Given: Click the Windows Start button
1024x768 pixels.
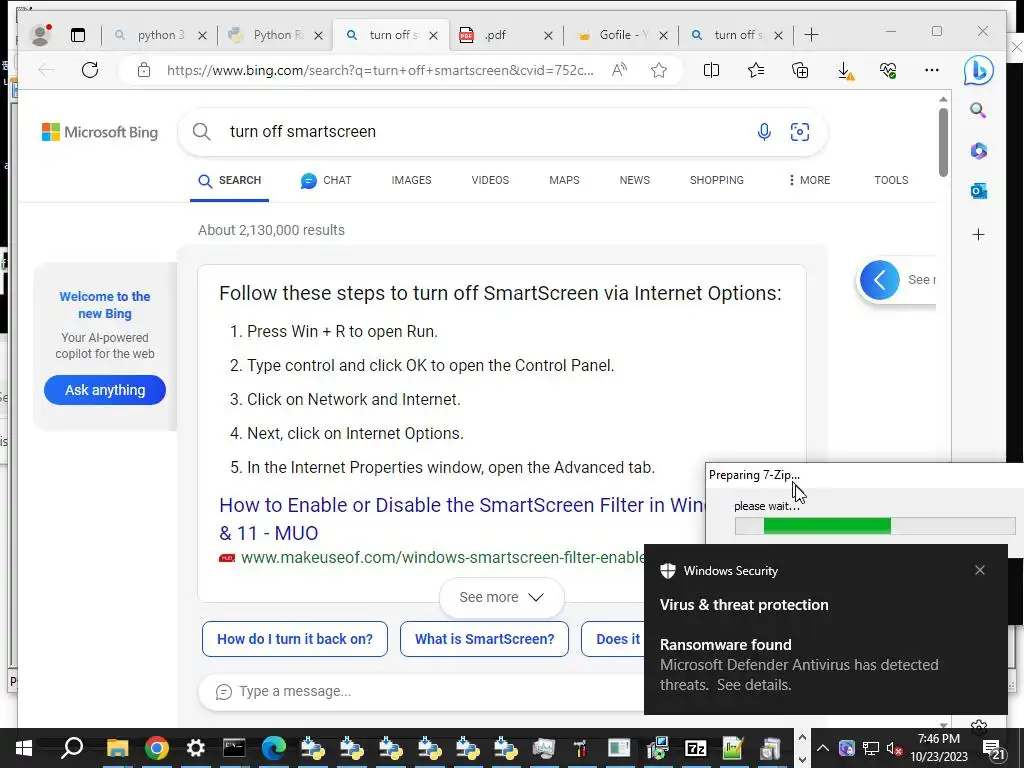Looking at the screenshot, I should 24,748.
